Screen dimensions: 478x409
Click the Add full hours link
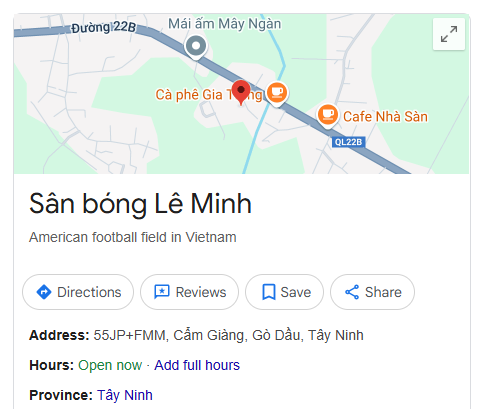pyautogui.click(x=197, y=365)
